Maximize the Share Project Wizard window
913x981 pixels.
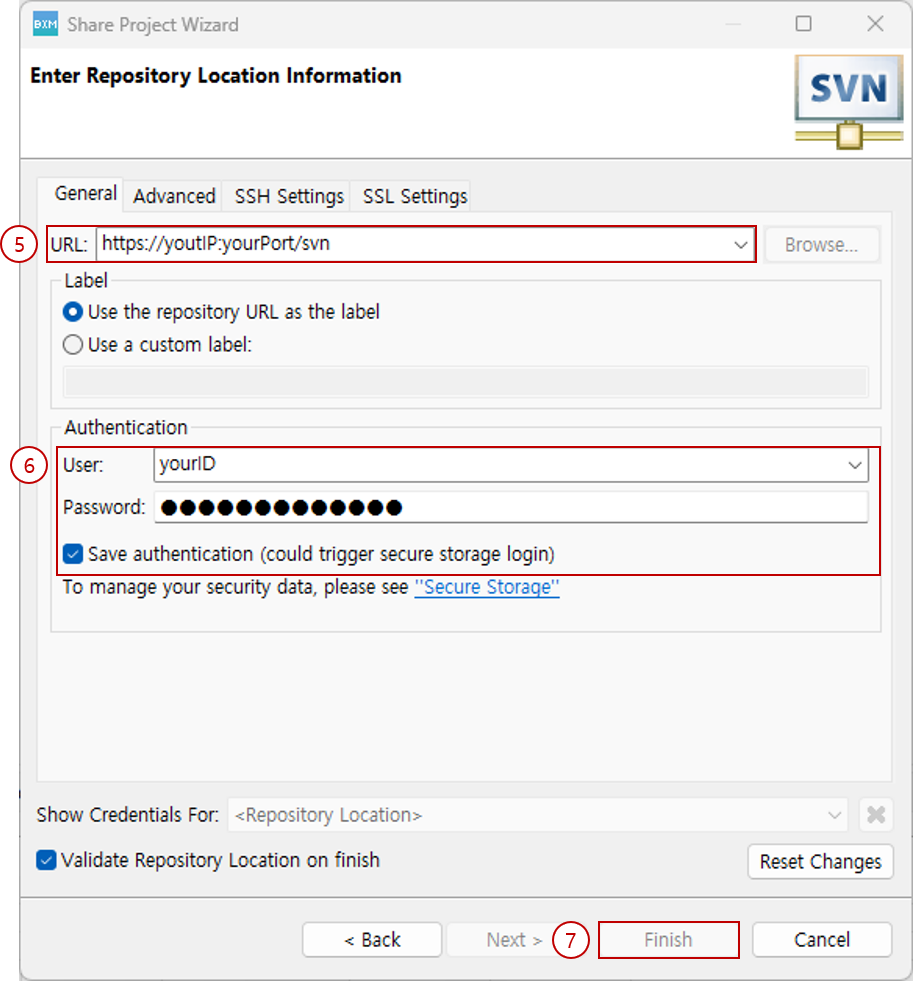[x=803, y=25]
